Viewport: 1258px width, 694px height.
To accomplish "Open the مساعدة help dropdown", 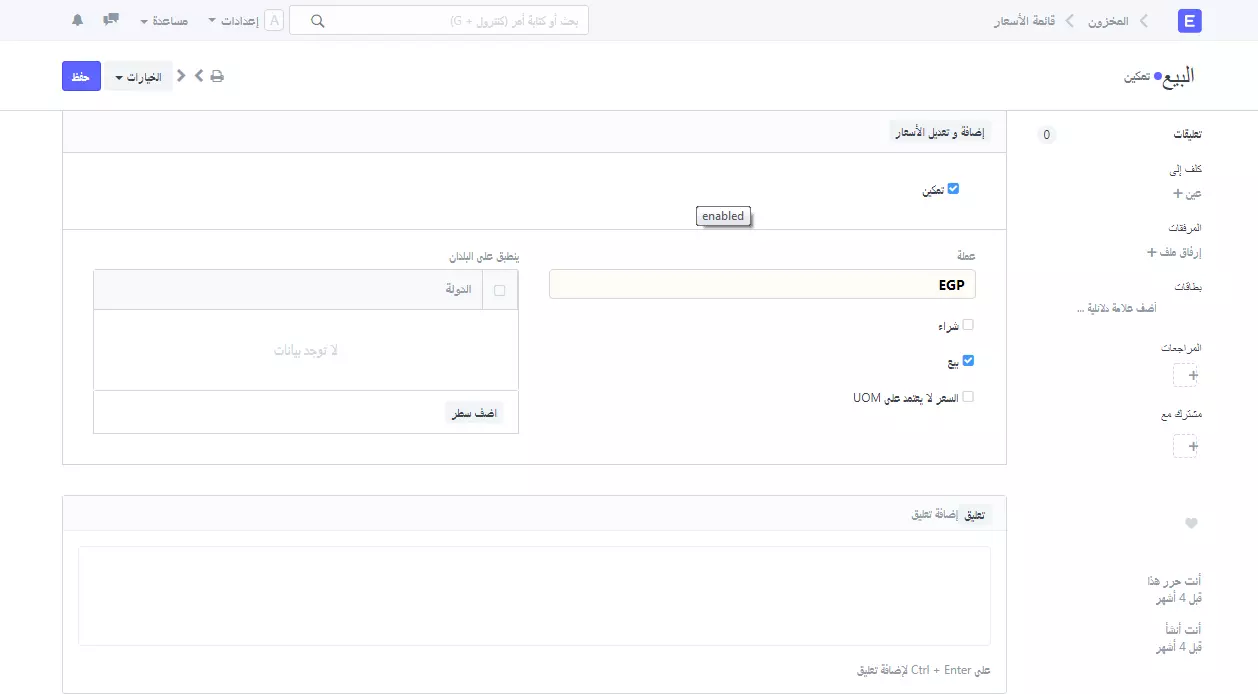I will coord(164,21).
